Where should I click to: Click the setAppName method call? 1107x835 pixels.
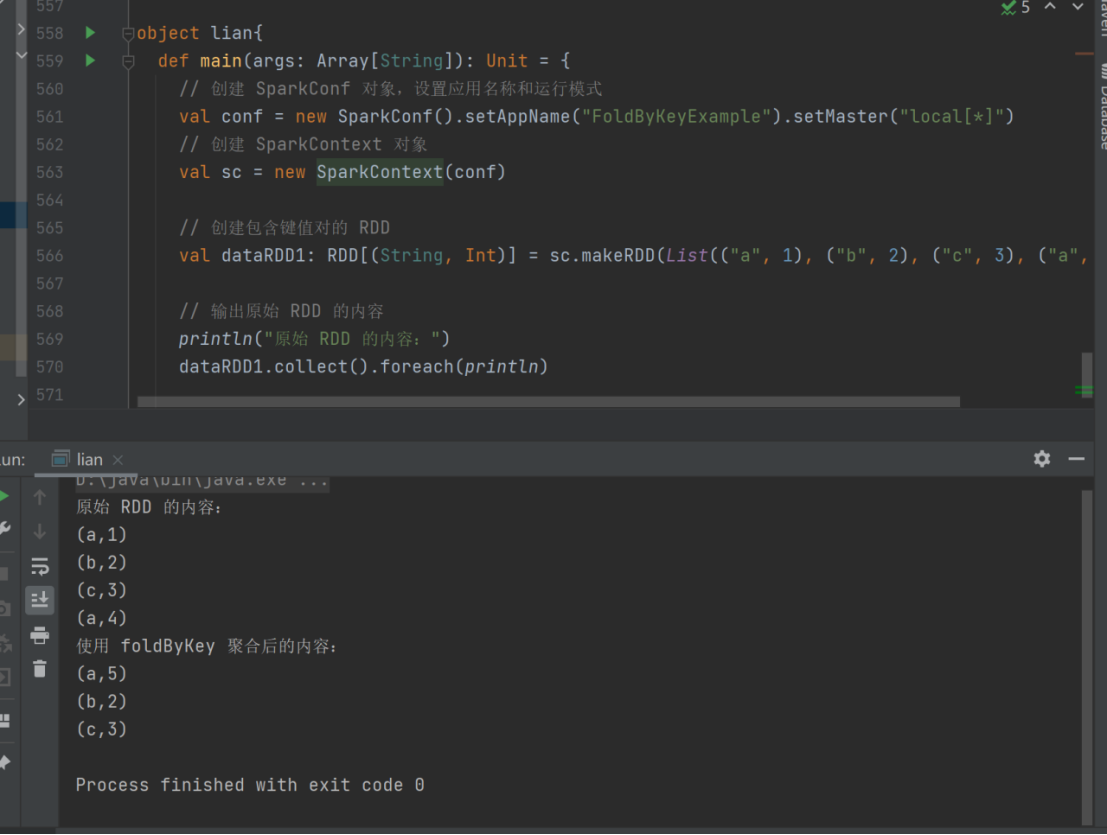click(517, 116)
